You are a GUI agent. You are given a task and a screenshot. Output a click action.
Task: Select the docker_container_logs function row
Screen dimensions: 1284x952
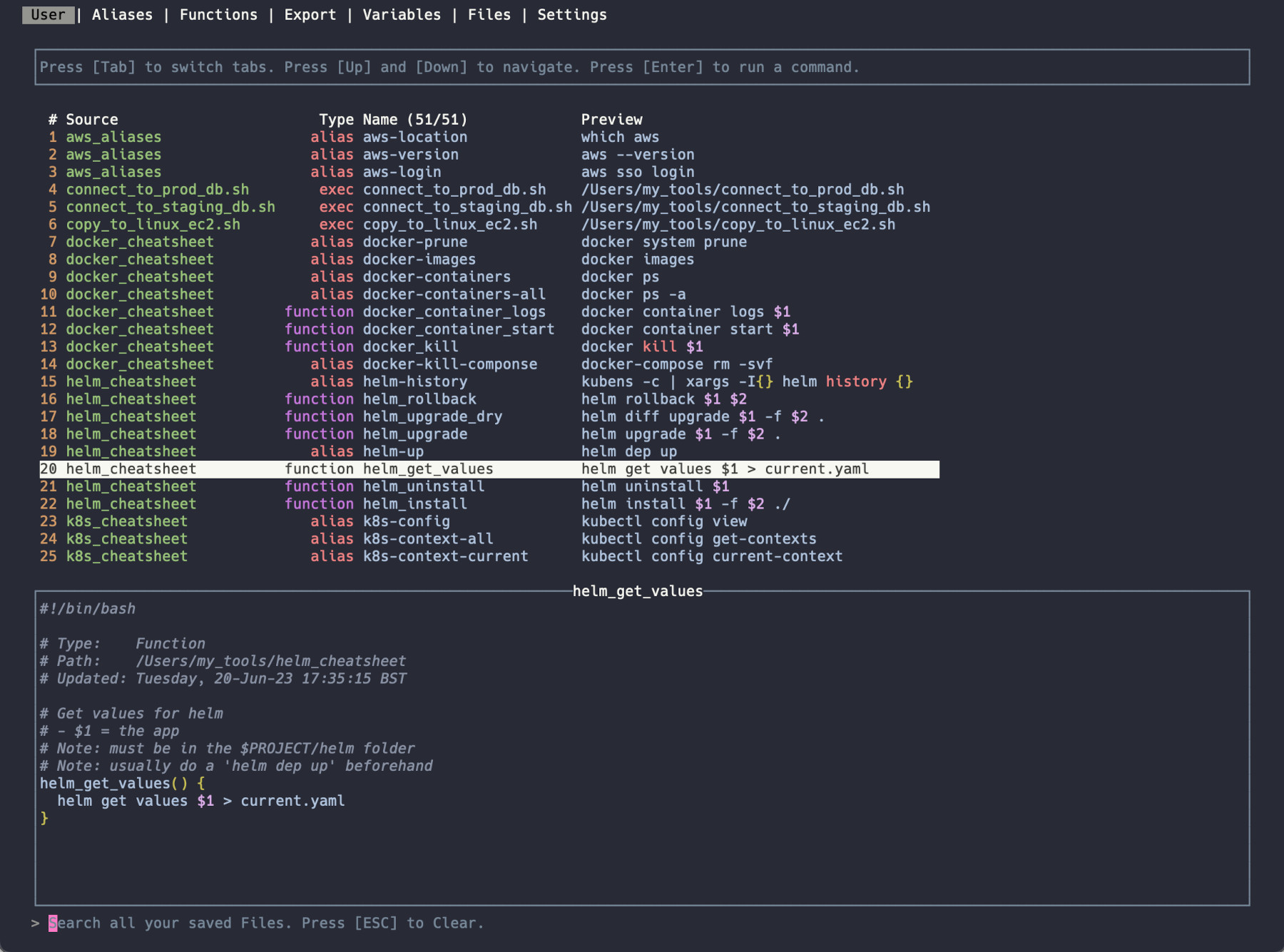(454, 312)
